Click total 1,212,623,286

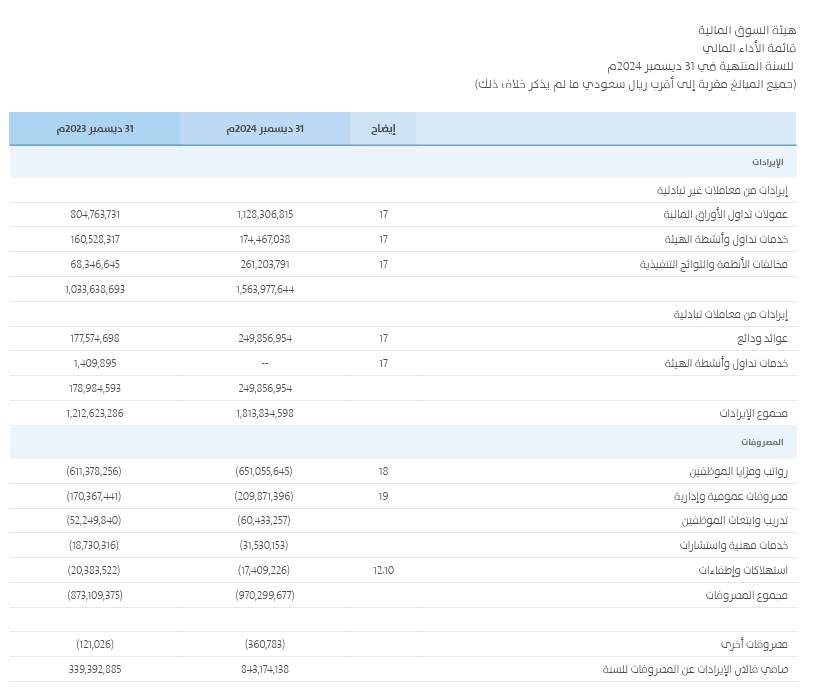pos(95,414)
